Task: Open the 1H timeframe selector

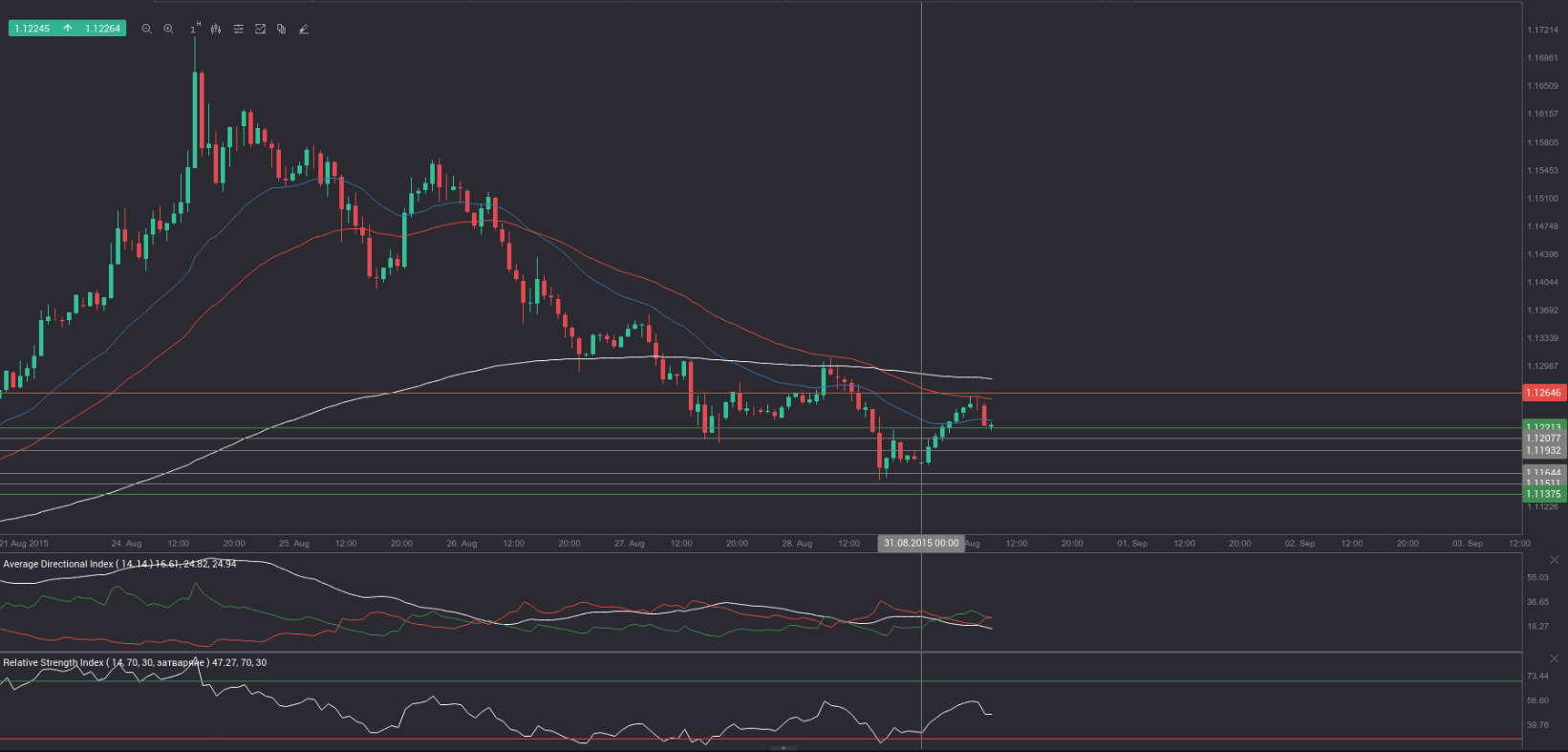Action: (194, 29)
